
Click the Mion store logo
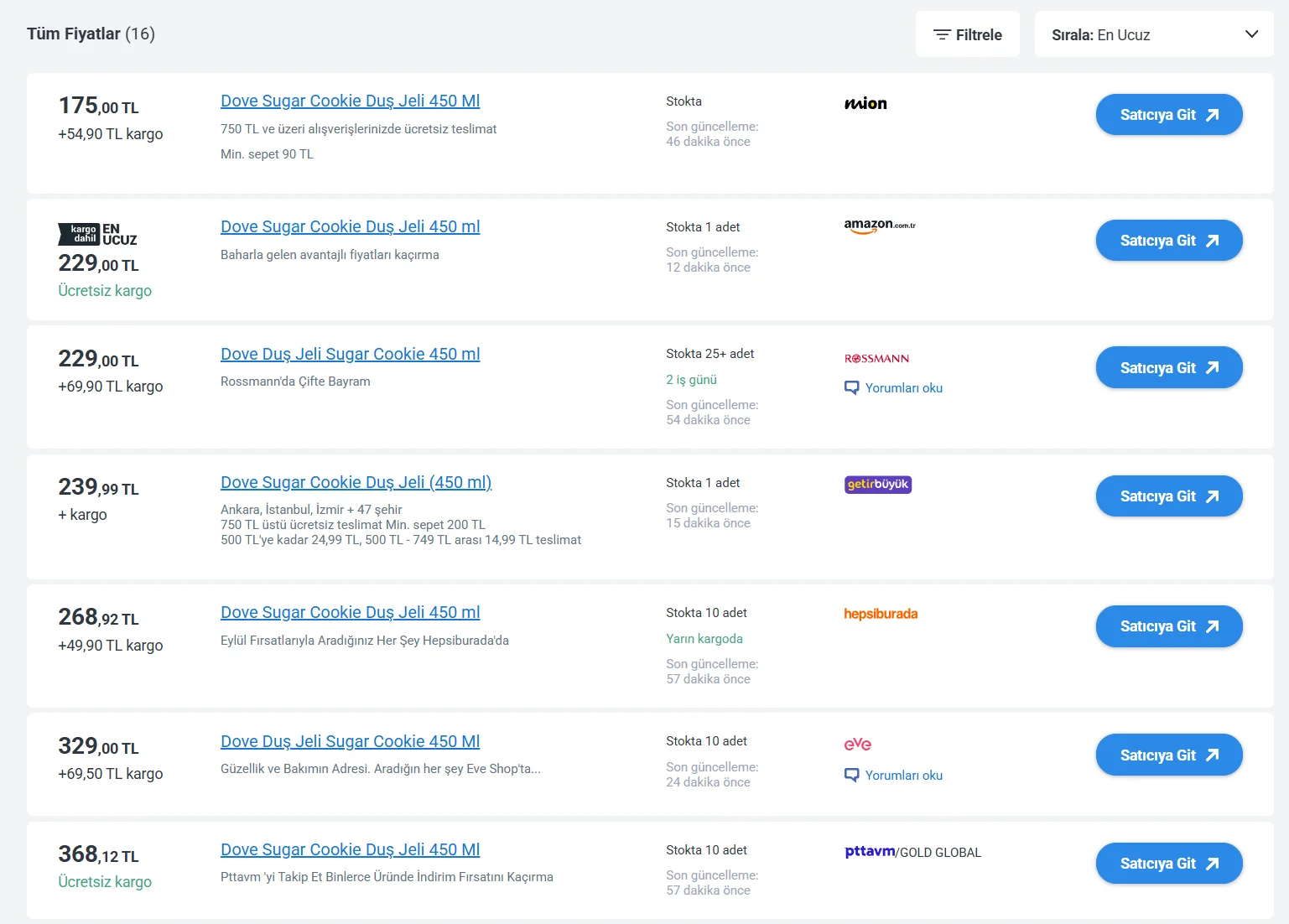coord(865,103)
